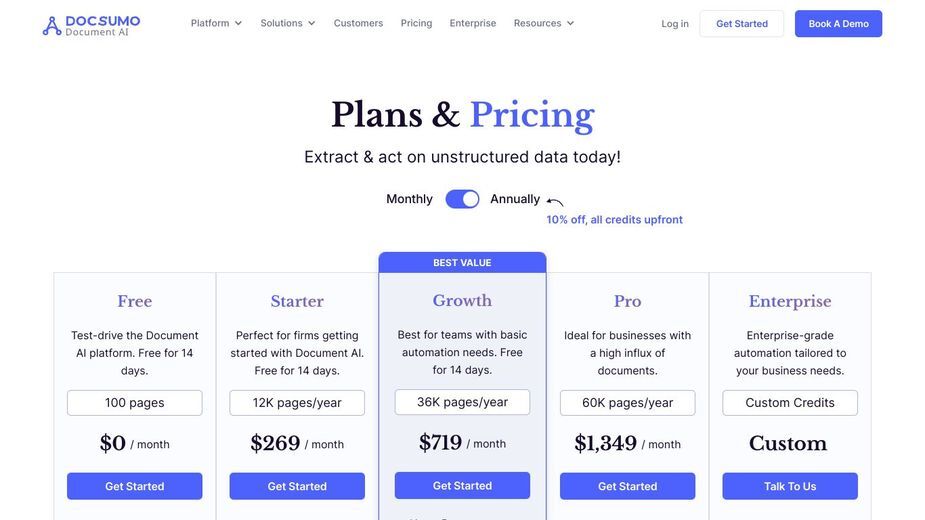The width and height of the screenshot is (925, 520).
Task: Go to the Customers page
Action: coord(358,23)
